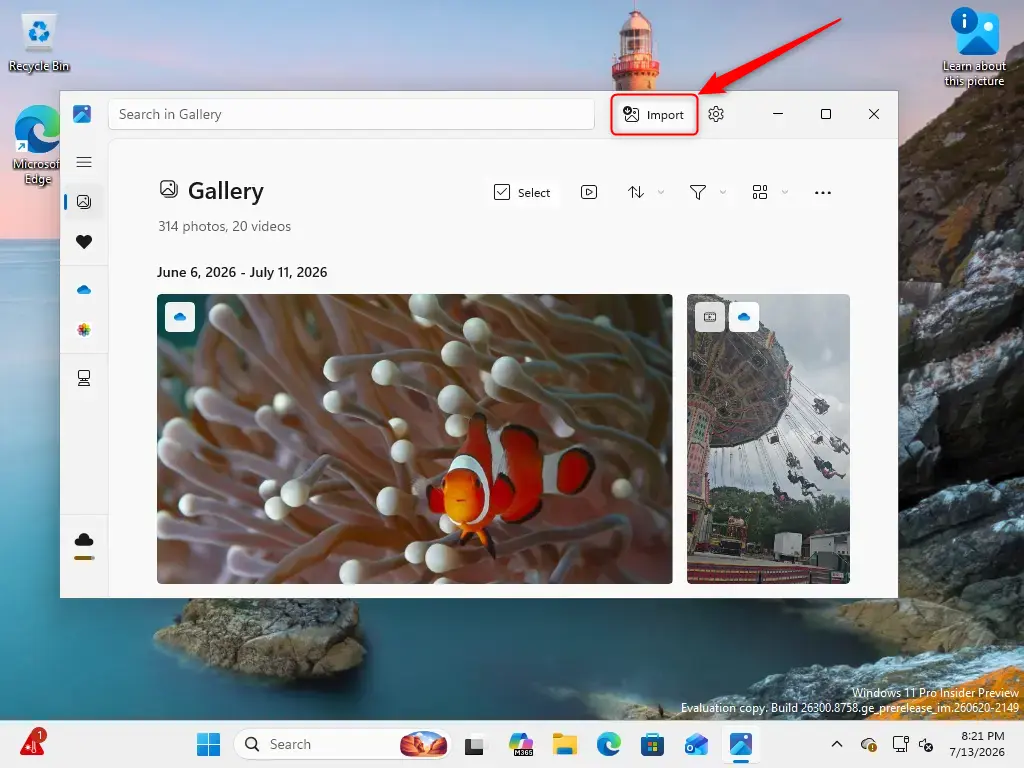Click '314 photos, 20 videos' text
This screenshot has height=768, width=1024.
click(x=225, y=227)
